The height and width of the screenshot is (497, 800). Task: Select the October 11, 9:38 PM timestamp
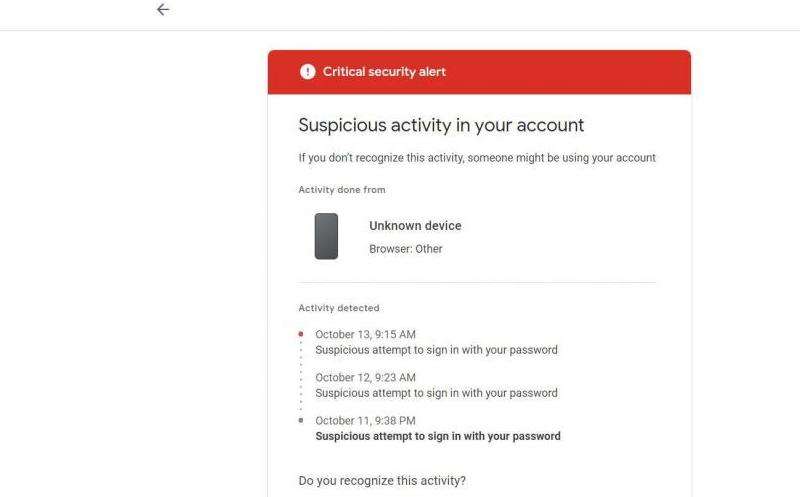[x=365, y=420]
